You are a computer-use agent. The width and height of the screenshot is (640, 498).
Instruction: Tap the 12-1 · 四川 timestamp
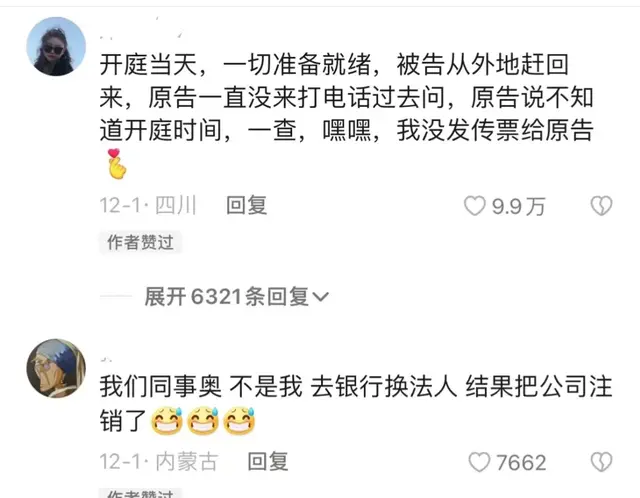pyautogui.click(x=149, y=205)
